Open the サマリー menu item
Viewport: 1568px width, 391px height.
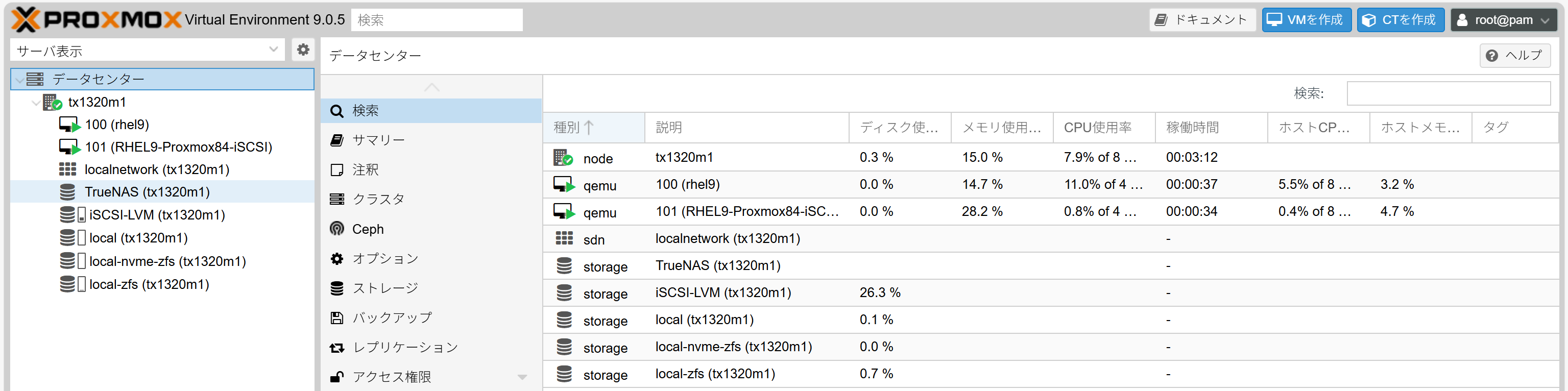pyautogui.click(x=378, y=140)
